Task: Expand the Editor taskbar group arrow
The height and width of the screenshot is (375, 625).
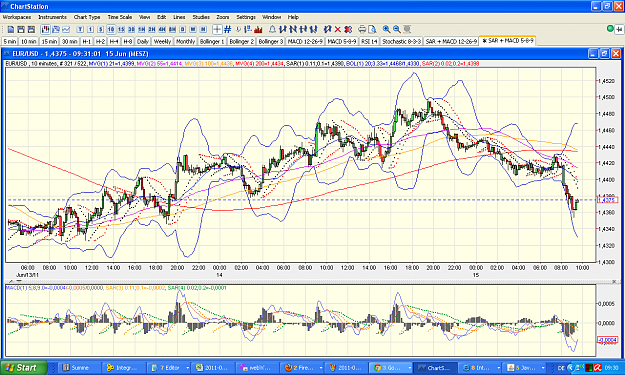Action: [x=187, y=368]
